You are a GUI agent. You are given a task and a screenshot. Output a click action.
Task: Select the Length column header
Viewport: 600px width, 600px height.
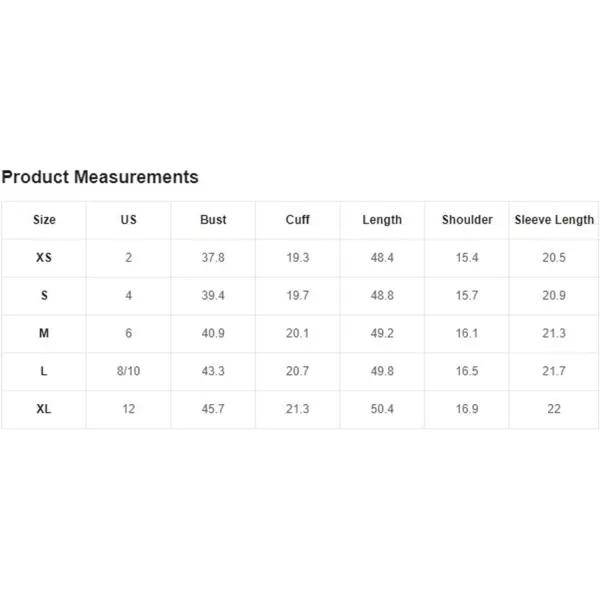382,220
